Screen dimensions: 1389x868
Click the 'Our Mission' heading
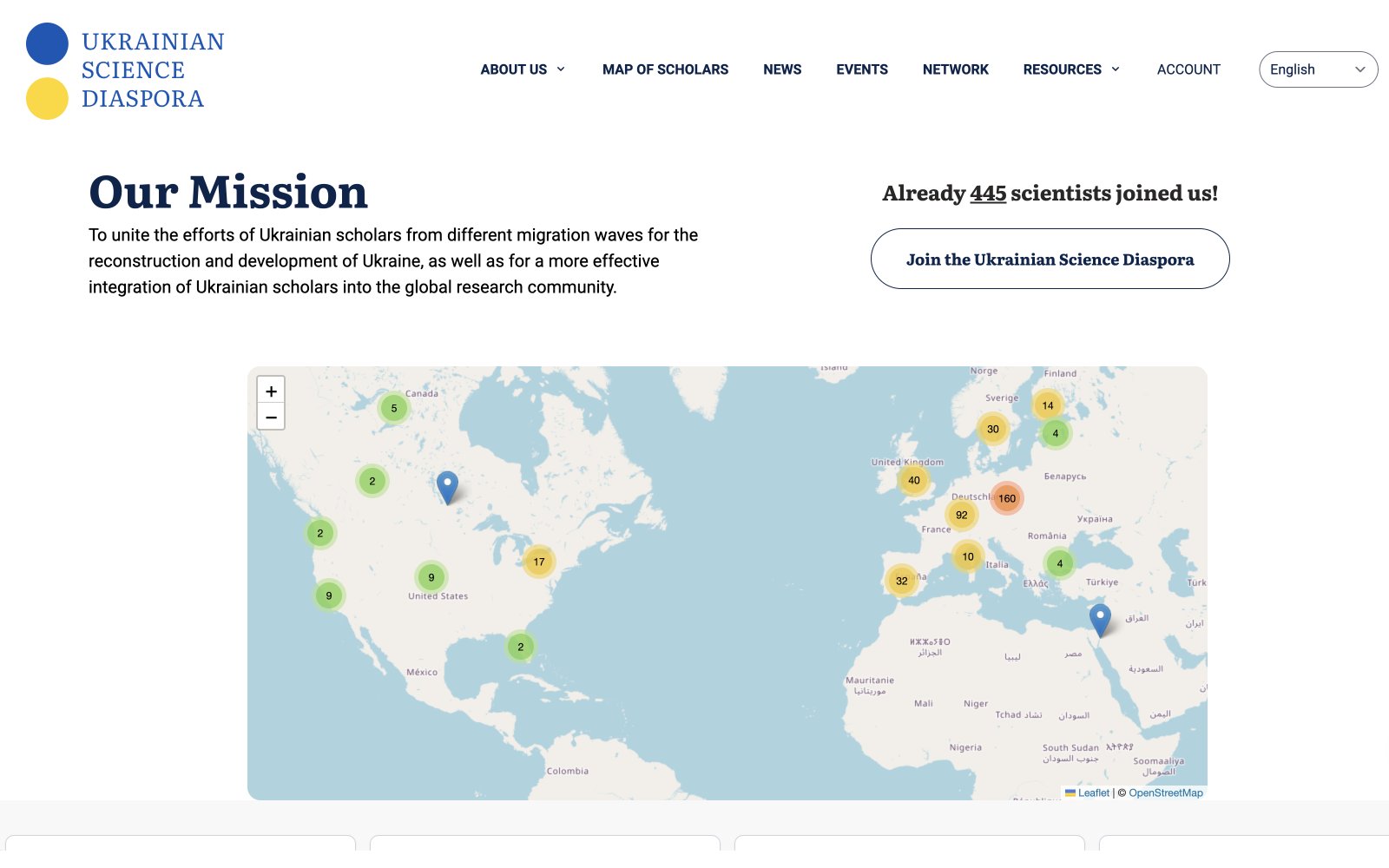[228, 192]
